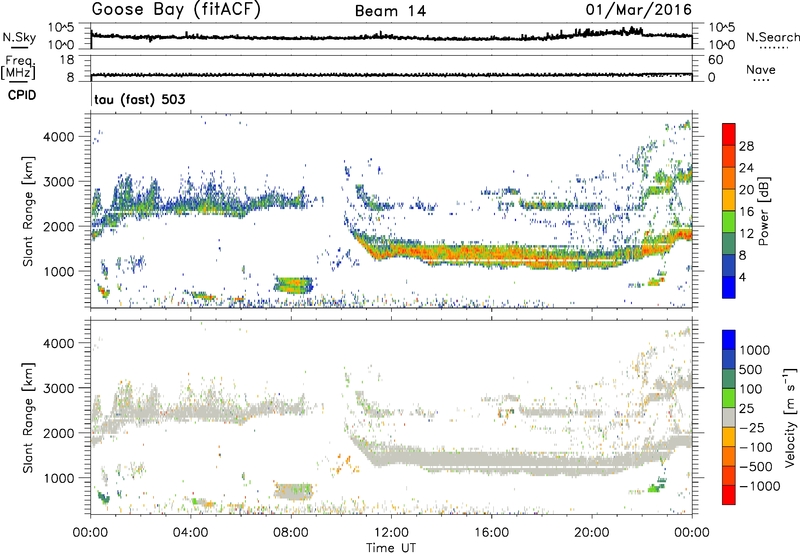The height and width of the screenshot is (554, 800).
Task: Click the "Power [dB]" colorbar title
Action: click(764, 211)
